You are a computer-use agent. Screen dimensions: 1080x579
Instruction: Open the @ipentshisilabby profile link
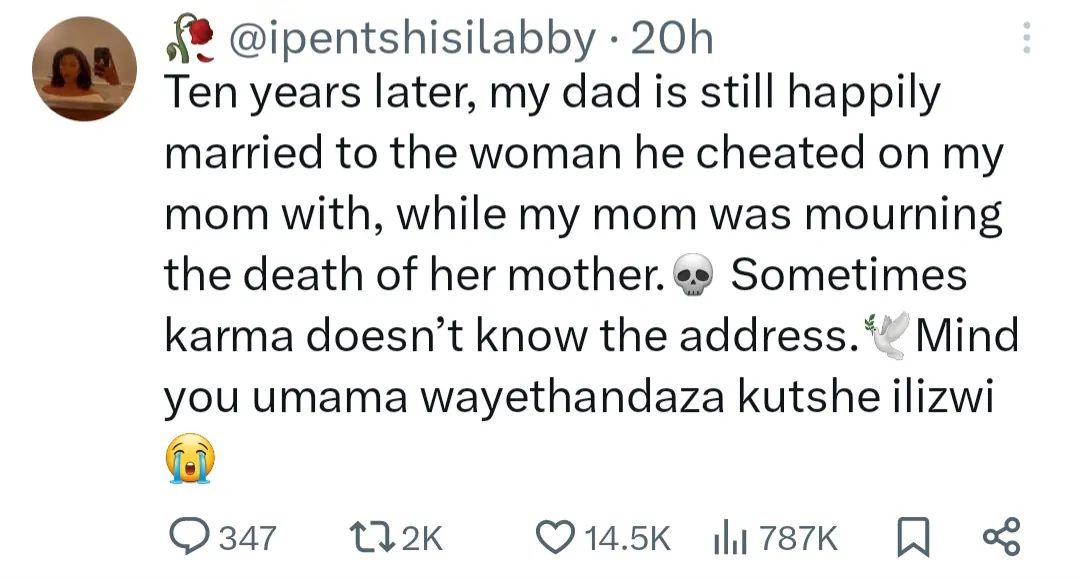(x=412, y=40)
